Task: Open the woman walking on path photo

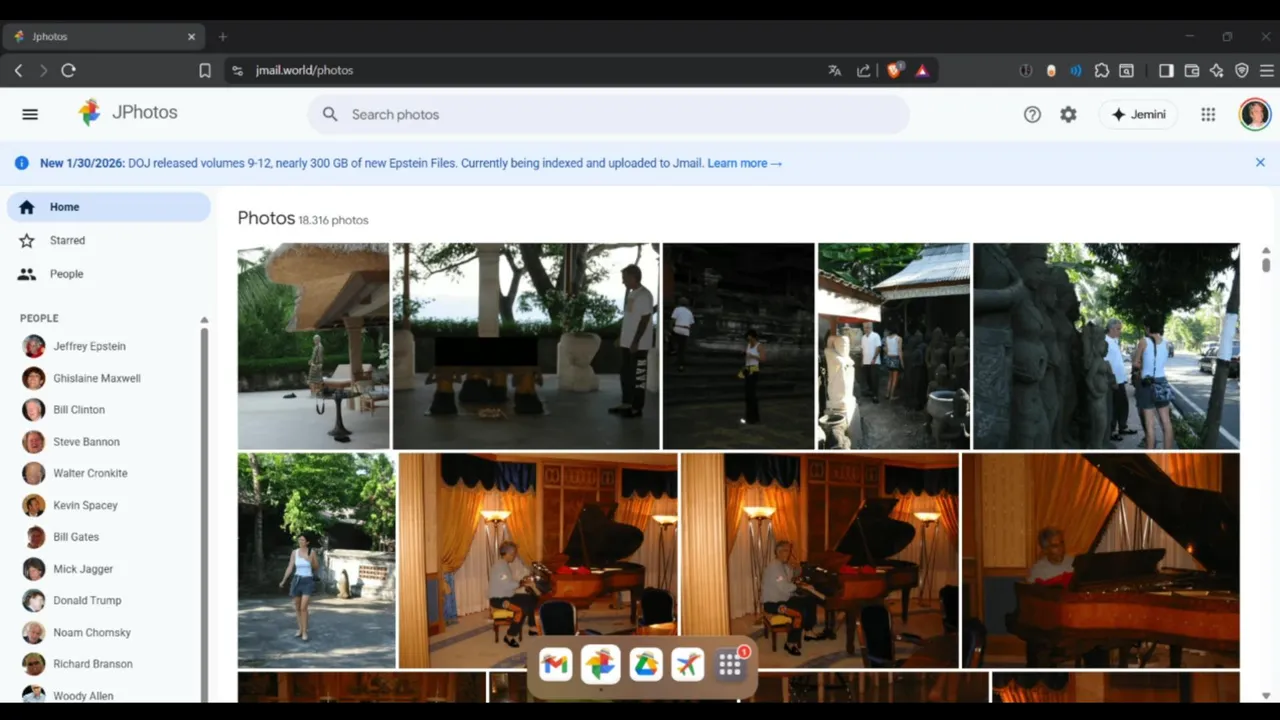Action: point(316,560)
